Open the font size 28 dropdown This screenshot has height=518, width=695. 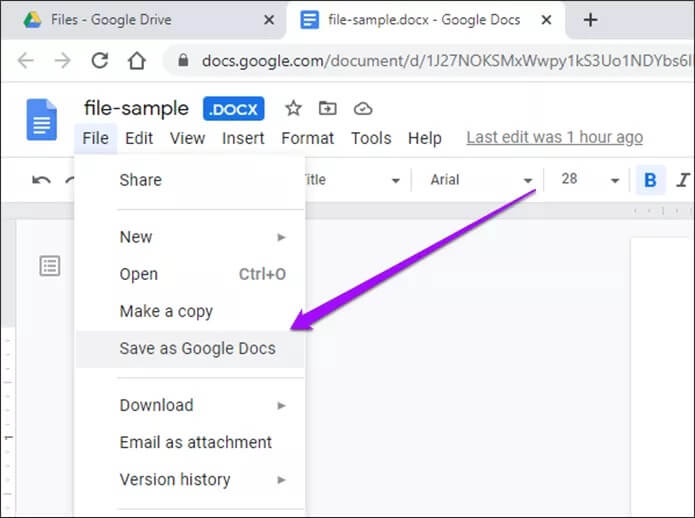[590, 180]
